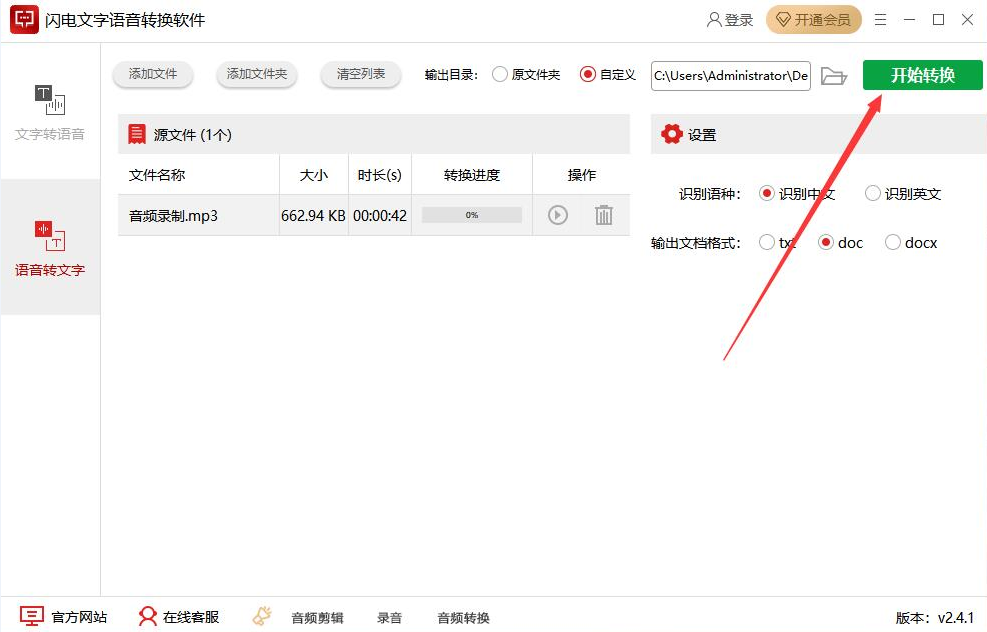Click the 添加文件 button

pyautogui.click(x=152, y=74)
